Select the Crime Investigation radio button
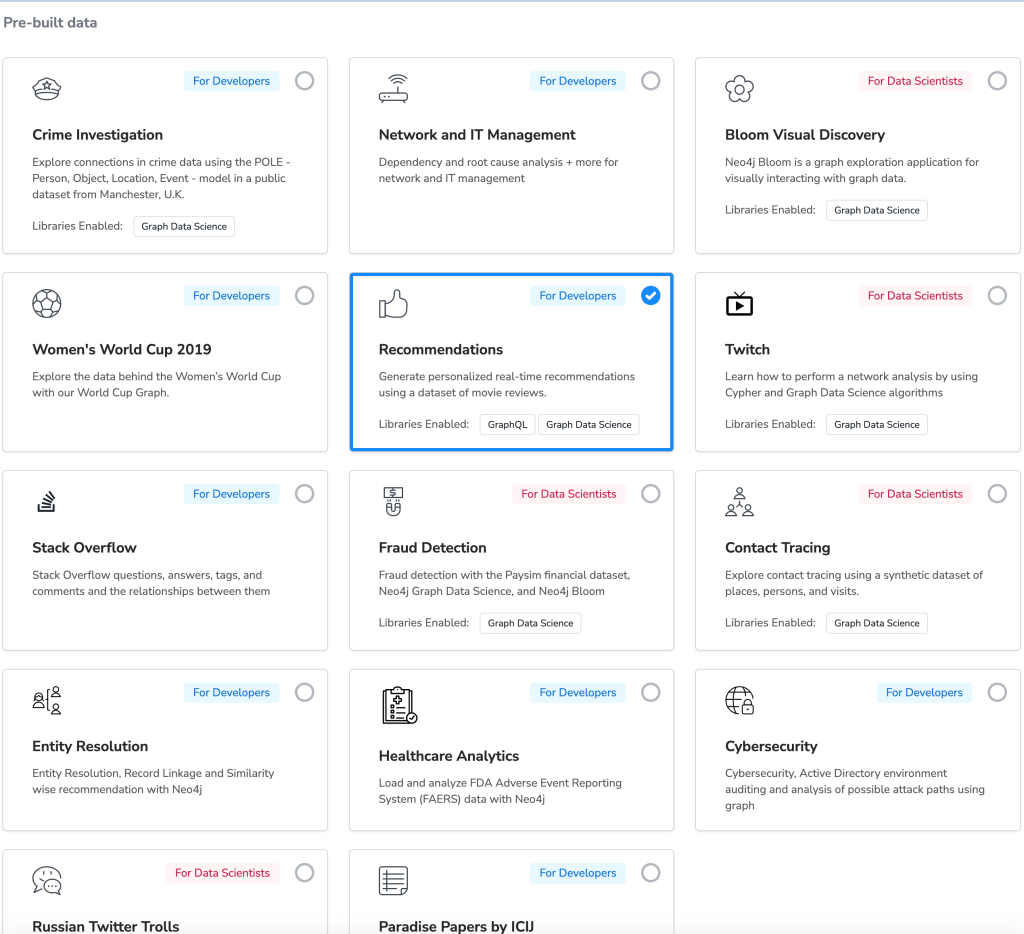Viewport: 1024px width, 934px height. coord(304,81)
